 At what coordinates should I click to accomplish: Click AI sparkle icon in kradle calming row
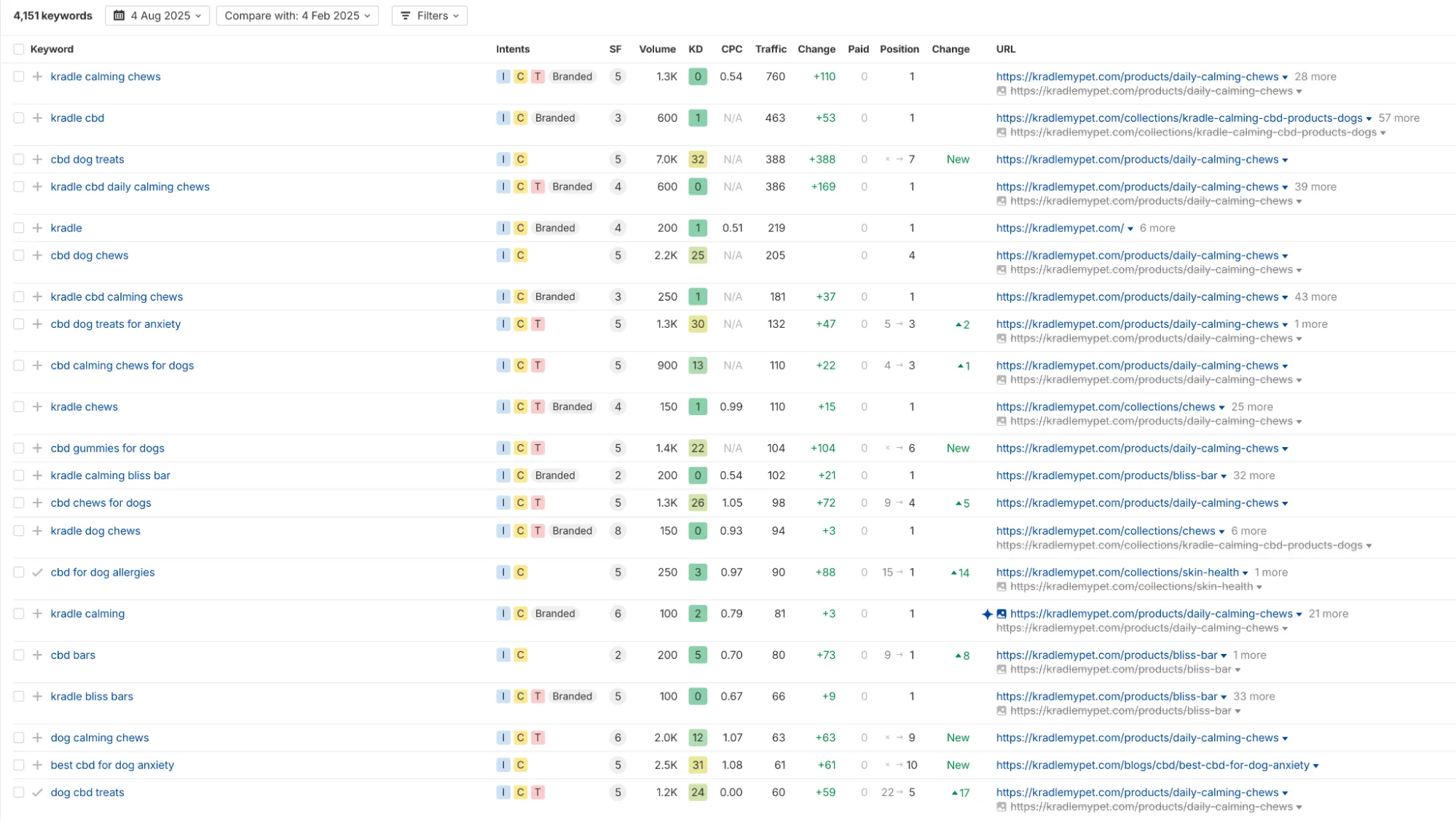pyautogui.click(x=987, y=614)
